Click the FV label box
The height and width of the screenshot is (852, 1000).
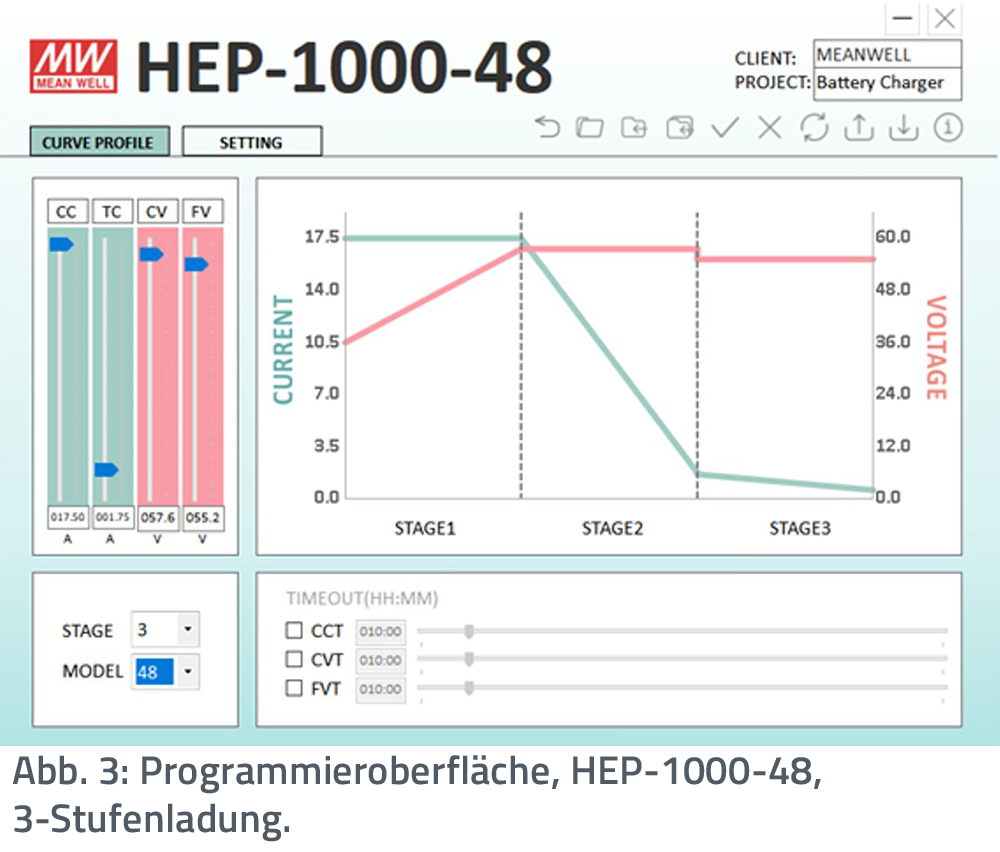click(x=202, y=212)
